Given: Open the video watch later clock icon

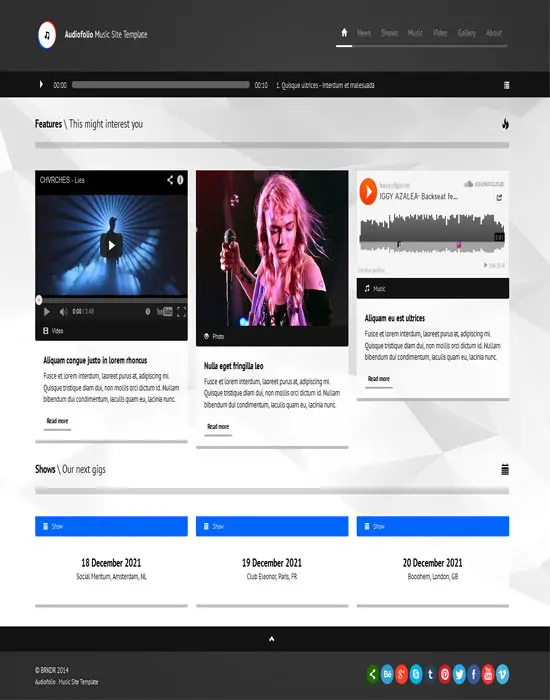Looking at the screenshot, I should [x=148, y=312].
